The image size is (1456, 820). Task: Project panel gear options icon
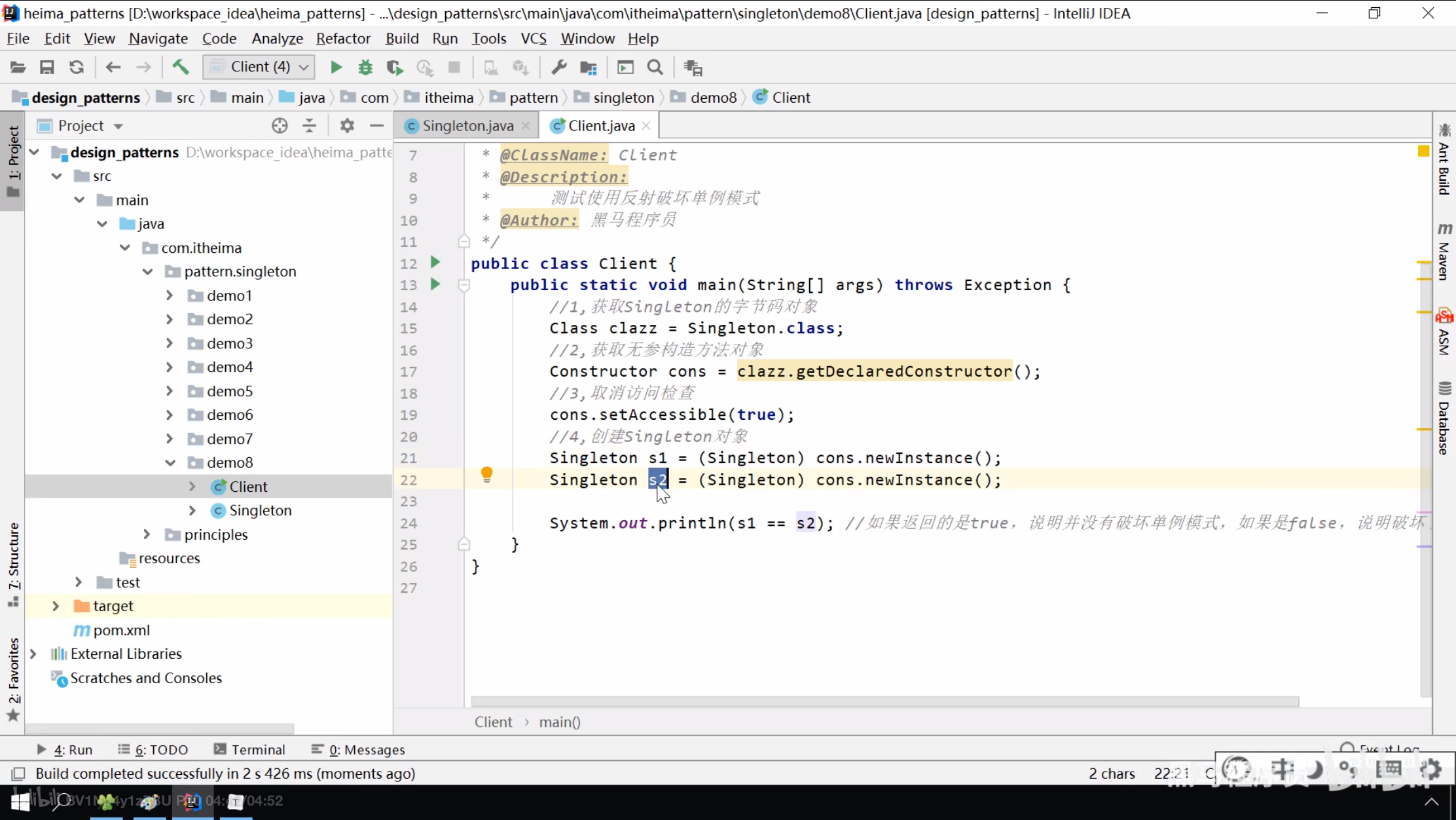[x=347, y=126]
